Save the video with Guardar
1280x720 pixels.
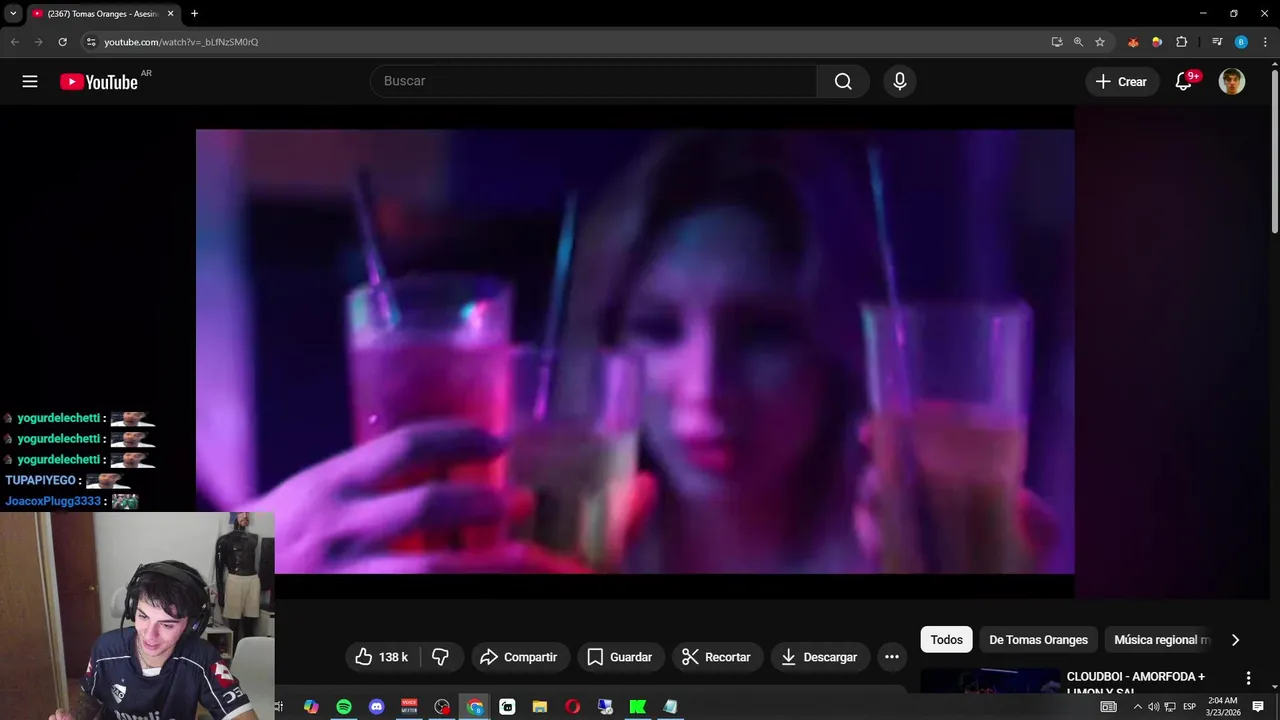click(619, 657)
